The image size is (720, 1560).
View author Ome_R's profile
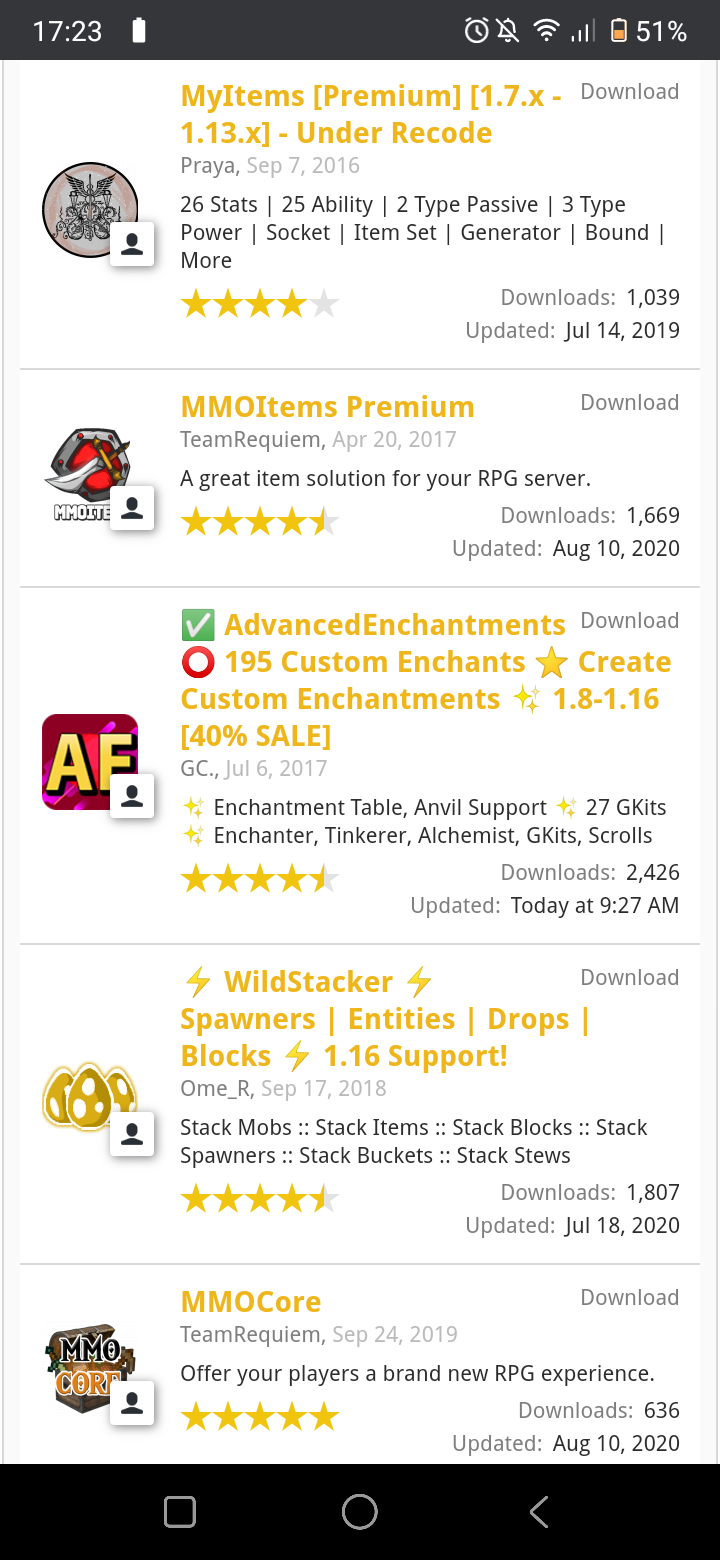(216, 1089)
